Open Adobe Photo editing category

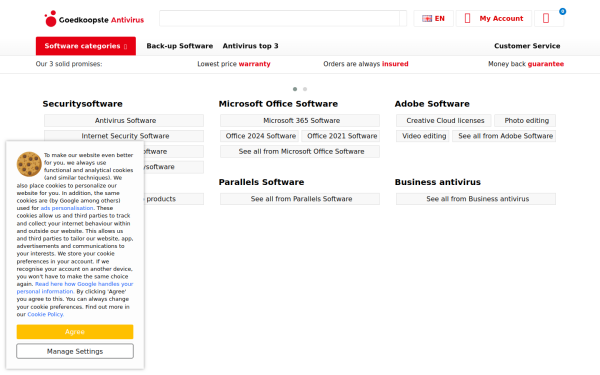click(525, 121)
